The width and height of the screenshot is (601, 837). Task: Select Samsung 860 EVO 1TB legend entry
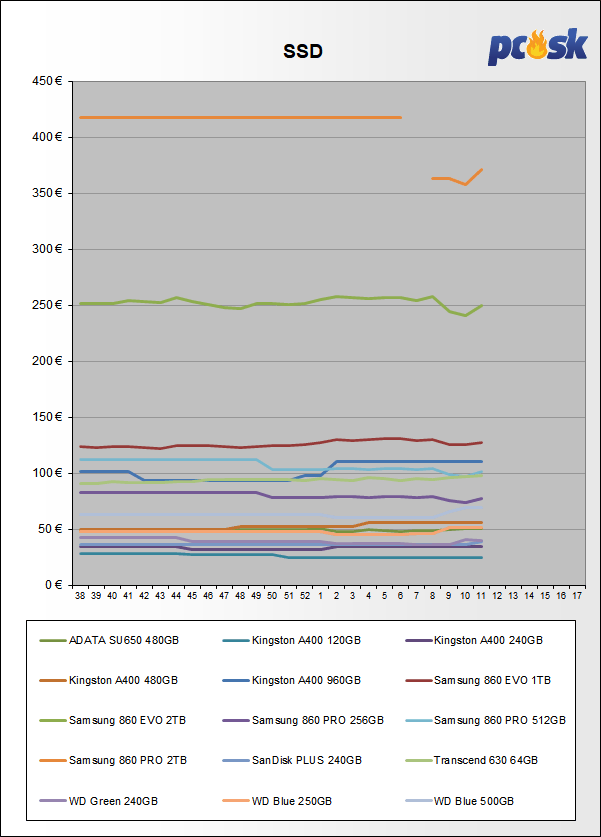478,680
